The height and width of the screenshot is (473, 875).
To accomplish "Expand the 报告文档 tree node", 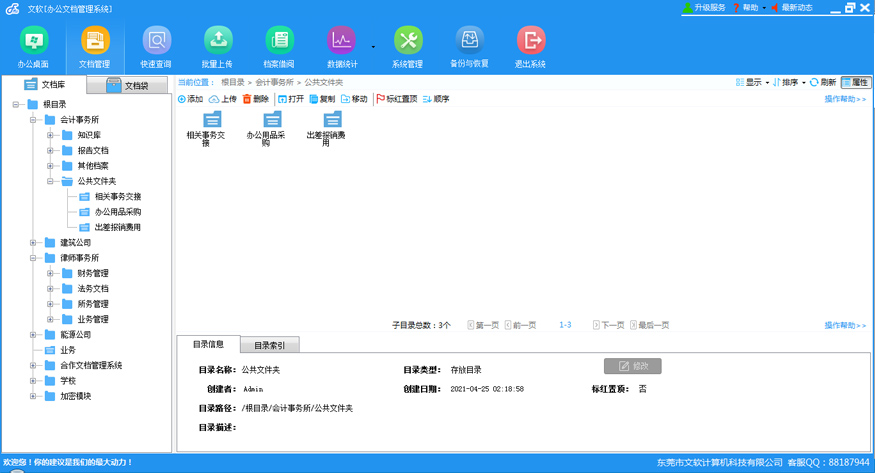I will (50, 150).
